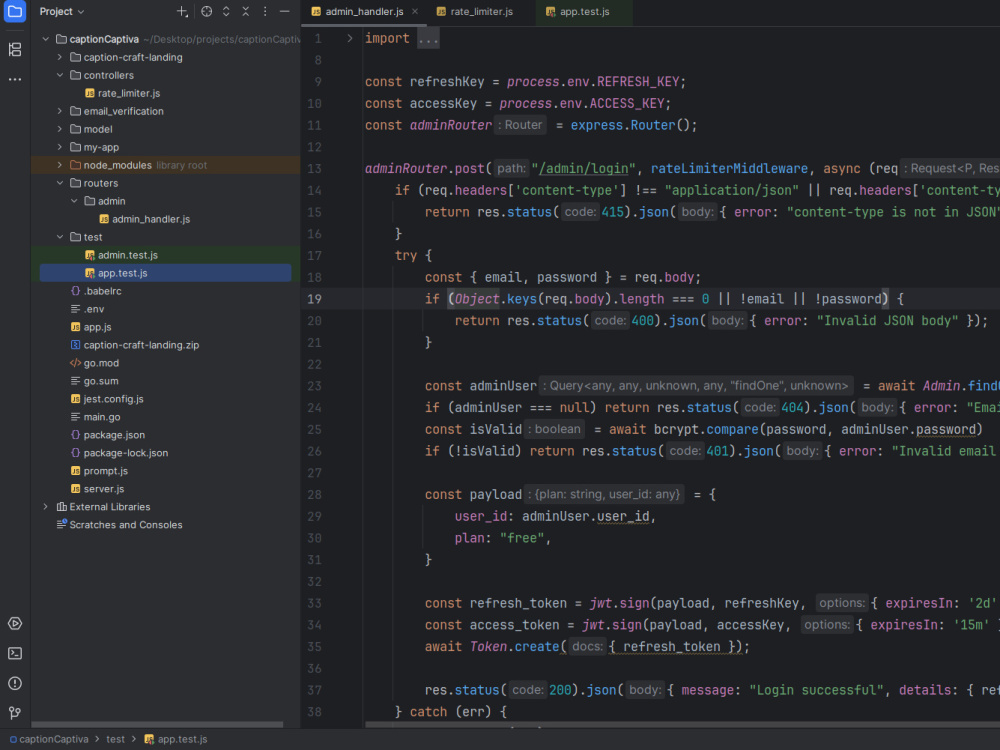Click the node_modules folder icon
This screenshot has height=750, width=1000.
point(75,165)
